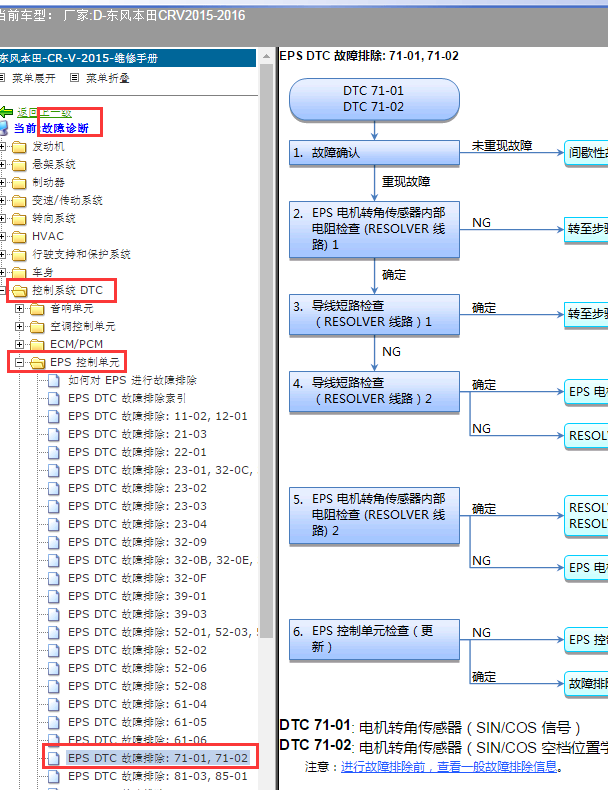The width and height of the screenshot is (608, 790).
Task: Click the 车身 folder icon
Action: tap(19, 273)
